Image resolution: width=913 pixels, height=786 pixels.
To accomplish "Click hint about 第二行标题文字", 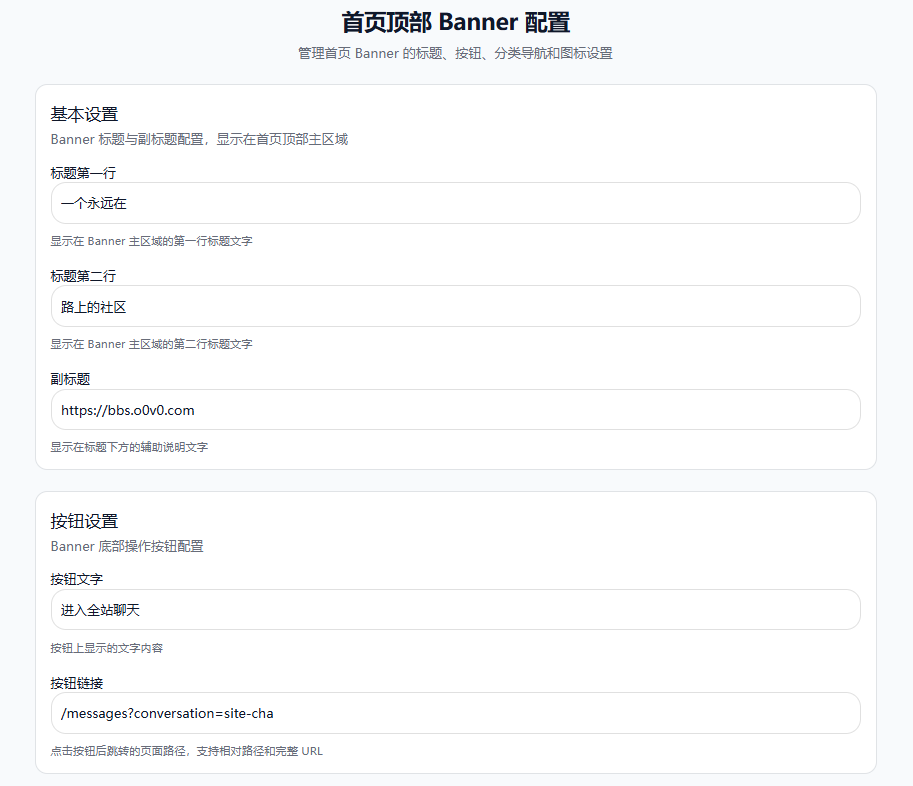I will point(151,344).
